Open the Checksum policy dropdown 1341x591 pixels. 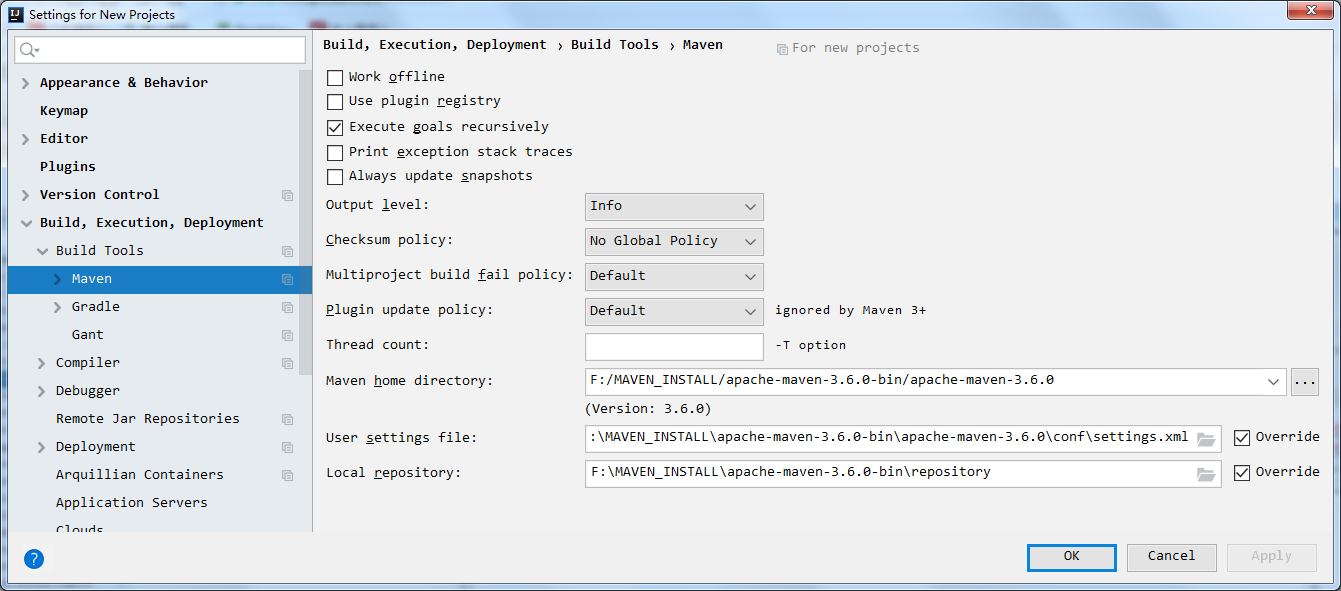click(674, 241)
